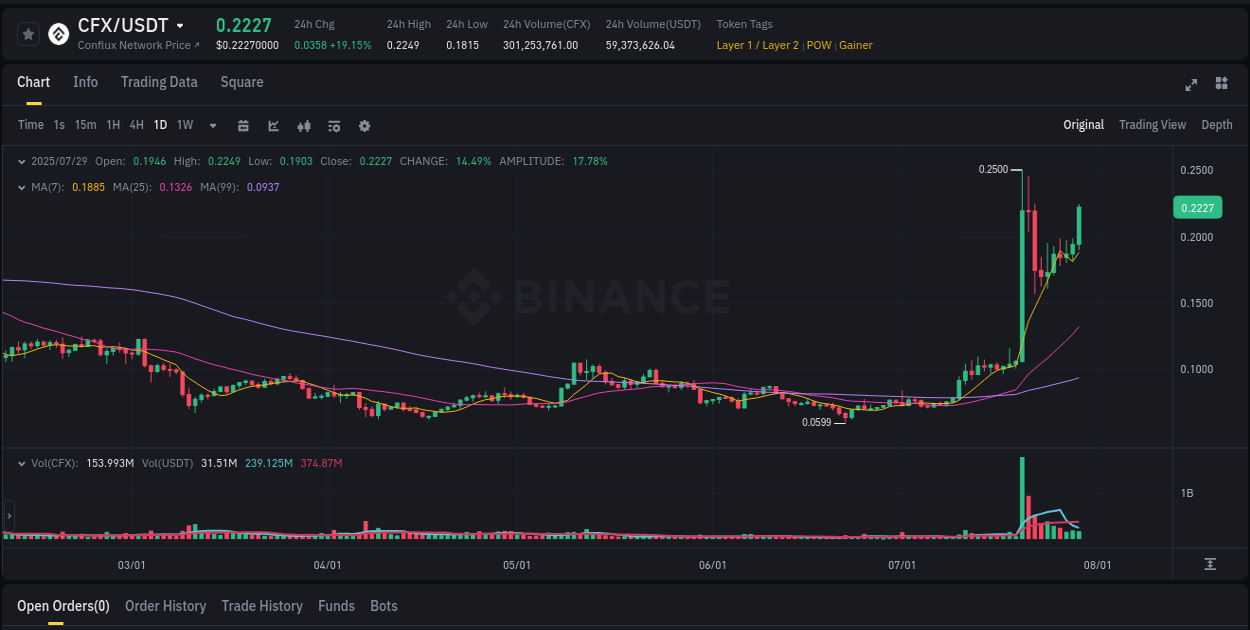1250x630 pixels.
Task: Expand chart to fullscreen with arrows icon
Action: click(x=1190, y=85)
